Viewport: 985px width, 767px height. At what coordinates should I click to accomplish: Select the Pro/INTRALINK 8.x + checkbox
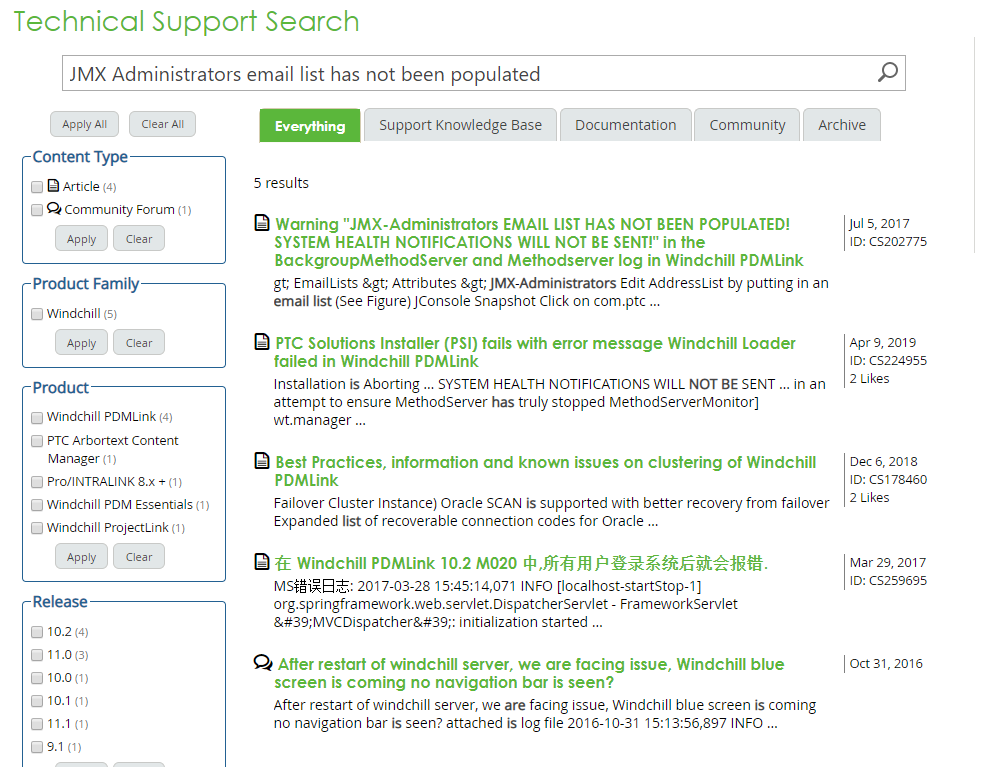[x=37, y=482]
